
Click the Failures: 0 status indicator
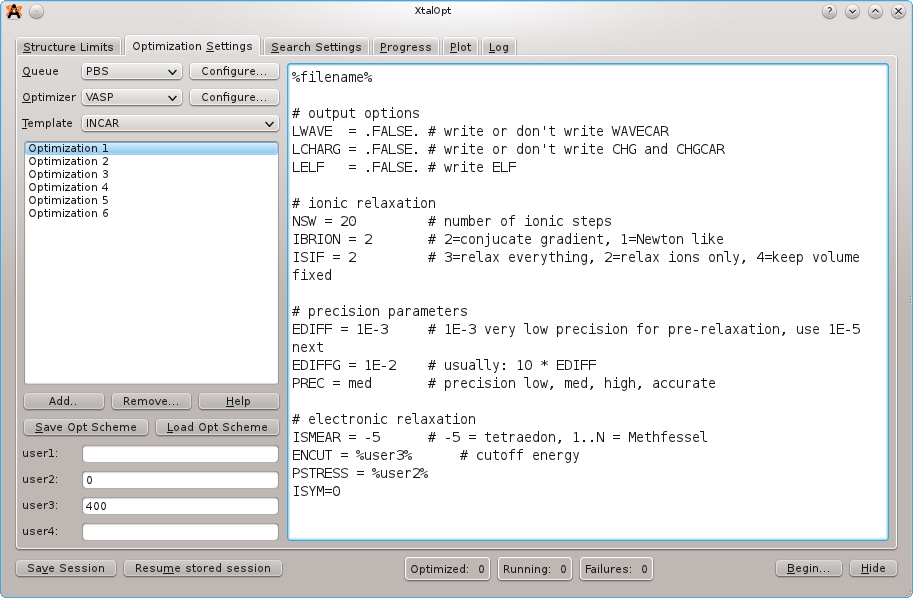coord(616,569)
